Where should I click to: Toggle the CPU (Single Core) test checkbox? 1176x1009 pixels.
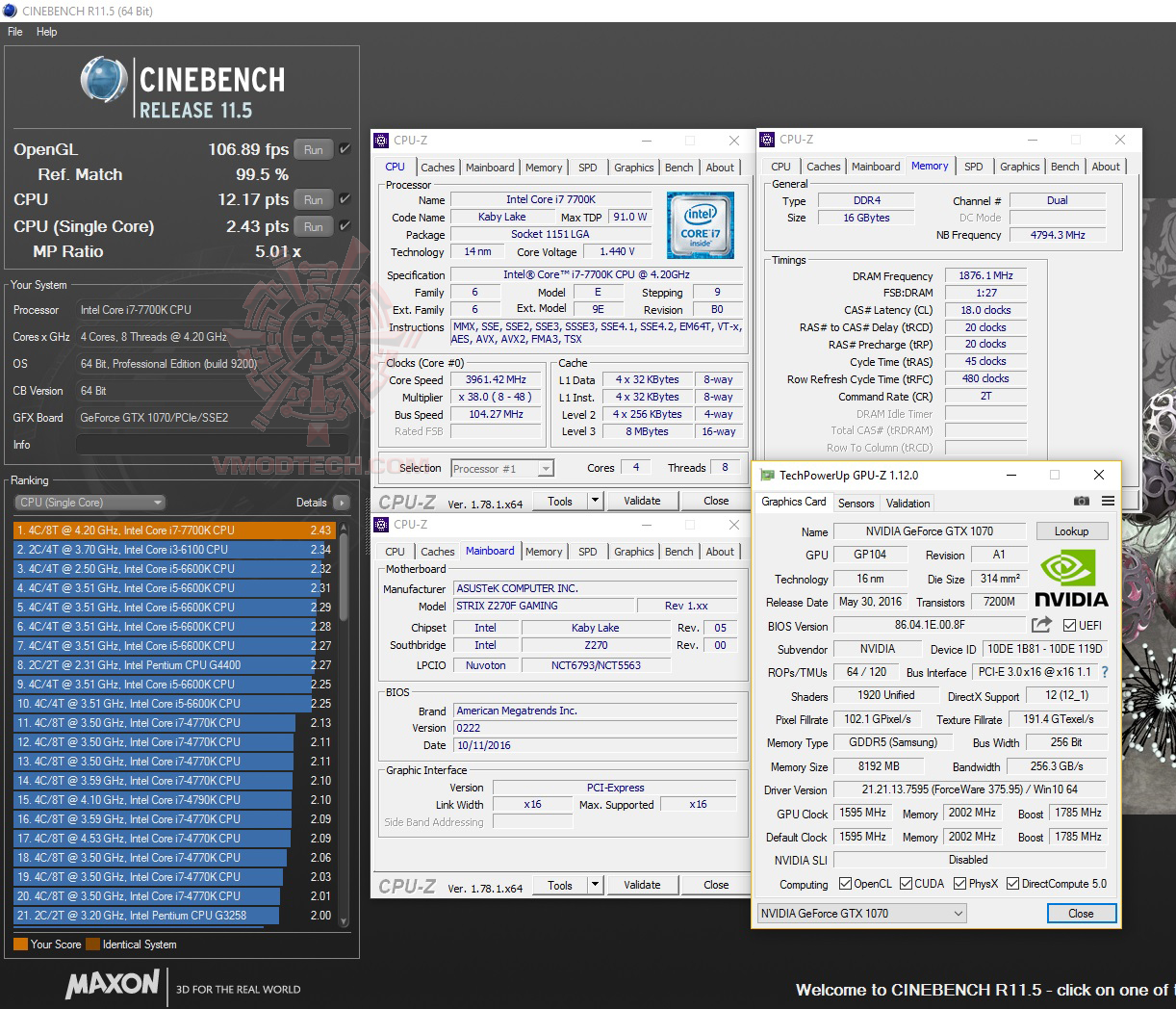pyautogui.click(x=345, y=226)
